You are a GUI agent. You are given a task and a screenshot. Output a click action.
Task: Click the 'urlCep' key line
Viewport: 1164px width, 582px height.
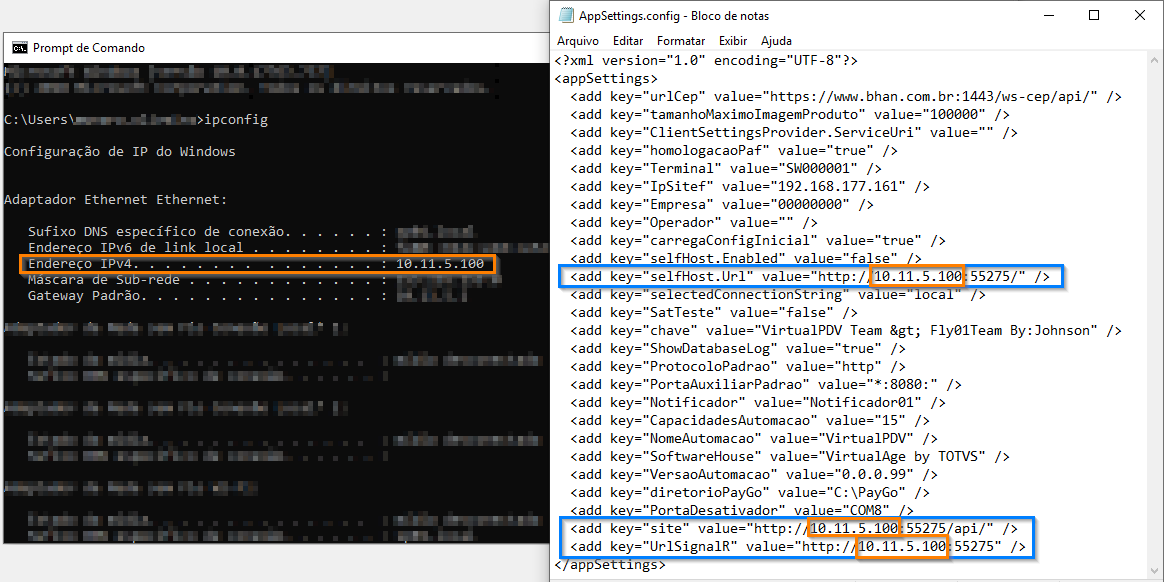(846, 97)
